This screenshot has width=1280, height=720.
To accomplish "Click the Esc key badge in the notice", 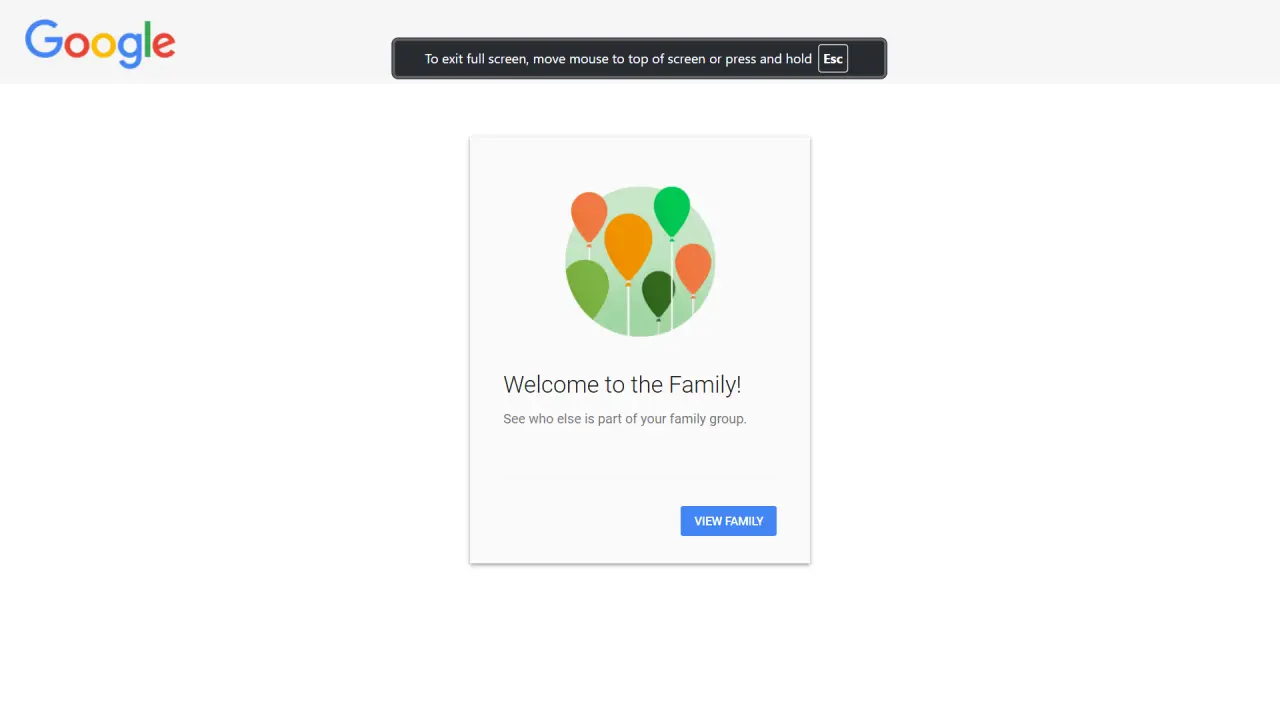I will click(x=833, y=59).
